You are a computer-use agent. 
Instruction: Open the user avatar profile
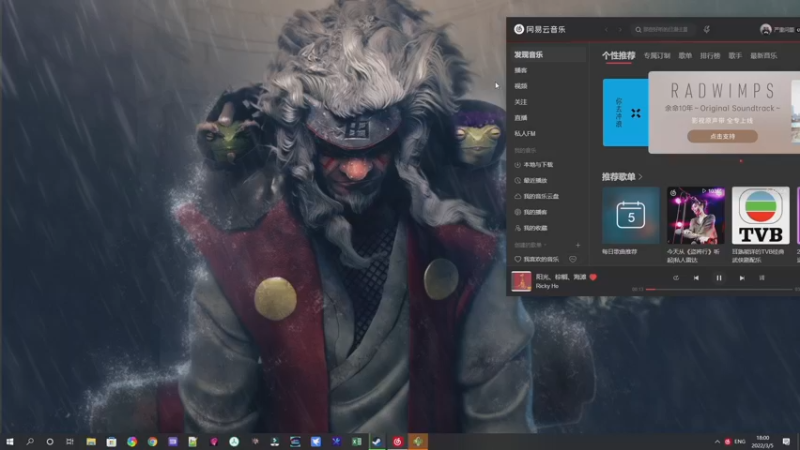[765, 29]
